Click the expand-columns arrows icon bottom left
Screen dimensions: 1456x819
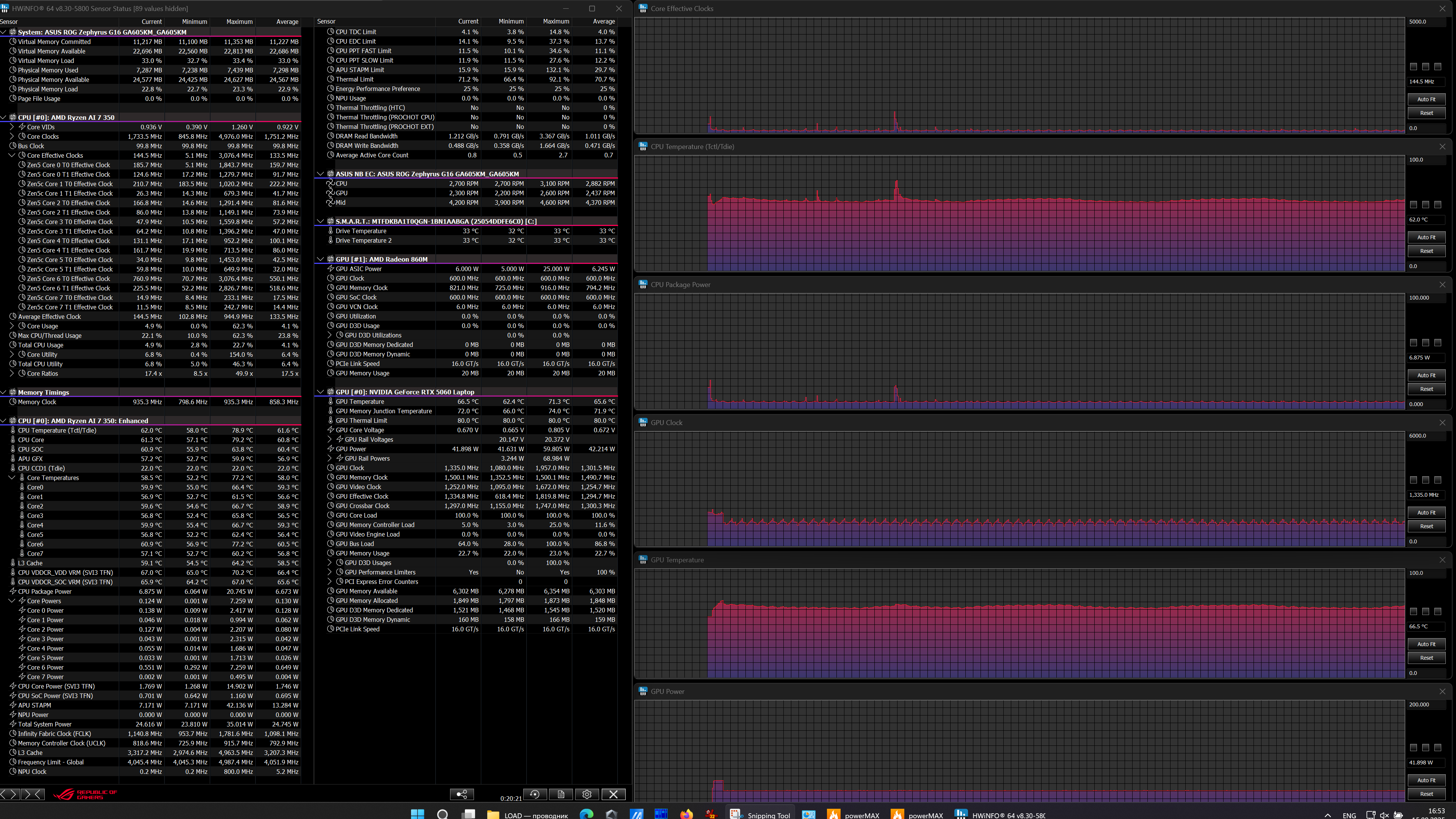pyautogui.click(x=9, y=794)
